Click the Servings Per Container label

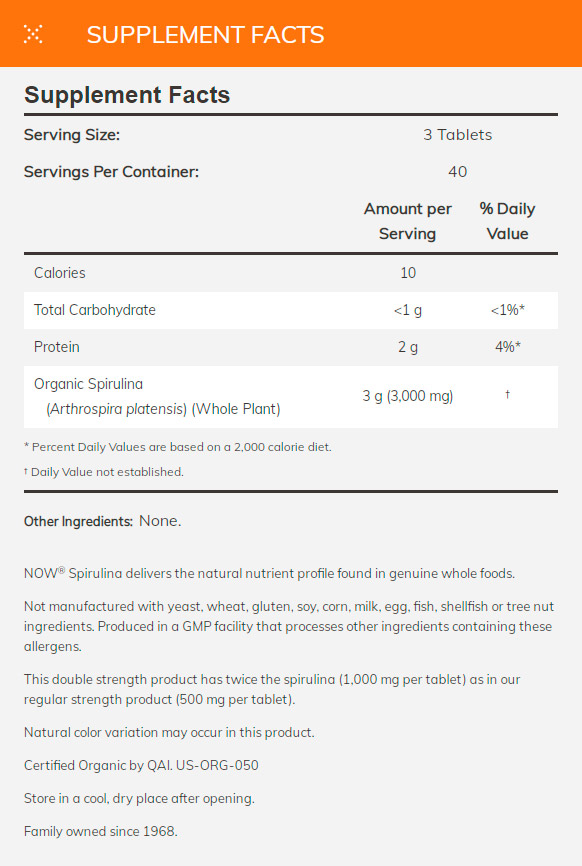tap(111, 172)
